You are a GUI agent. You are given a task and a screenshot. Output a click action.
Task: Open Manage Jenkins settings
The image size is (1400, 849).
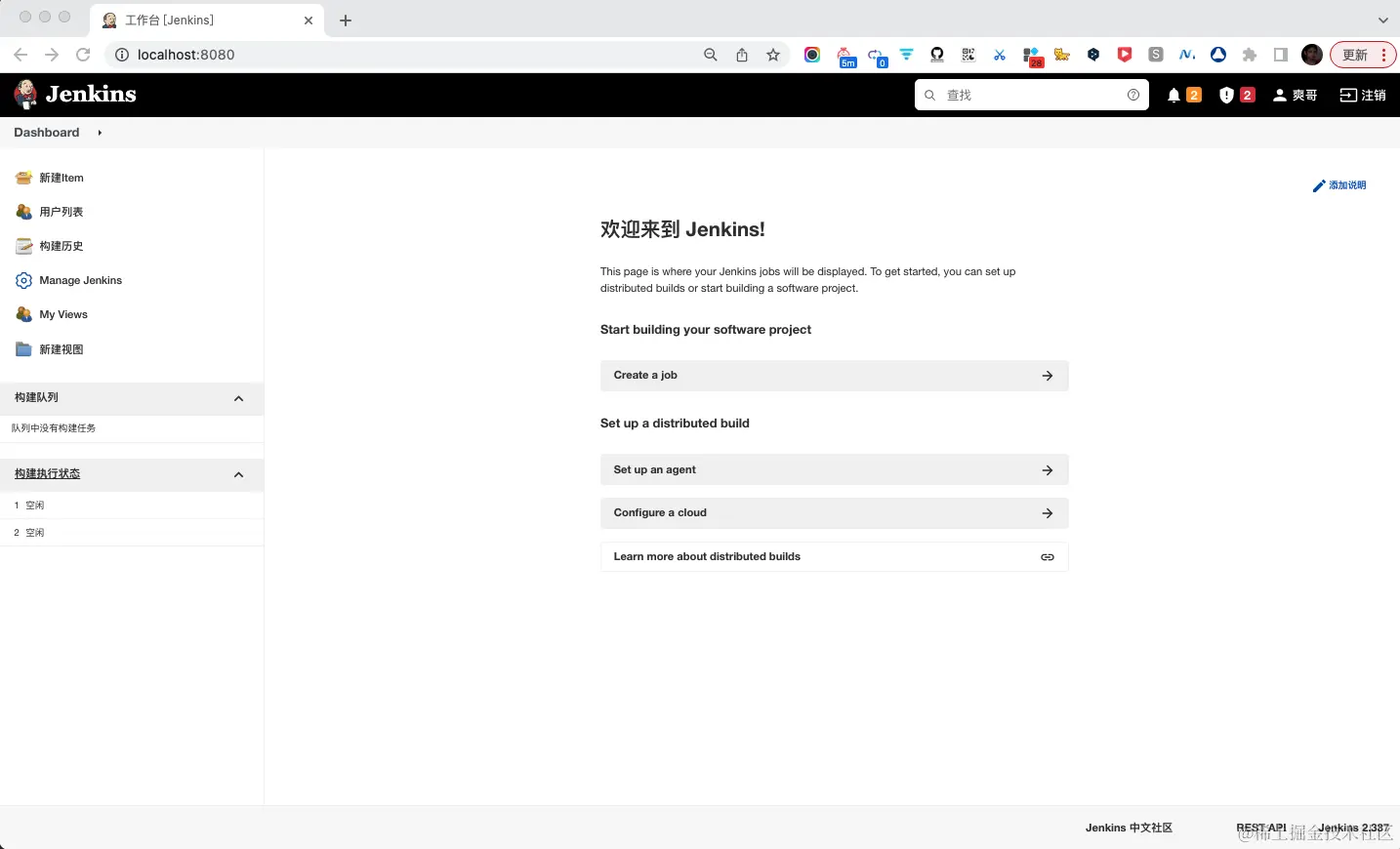[x=81, y=280]
